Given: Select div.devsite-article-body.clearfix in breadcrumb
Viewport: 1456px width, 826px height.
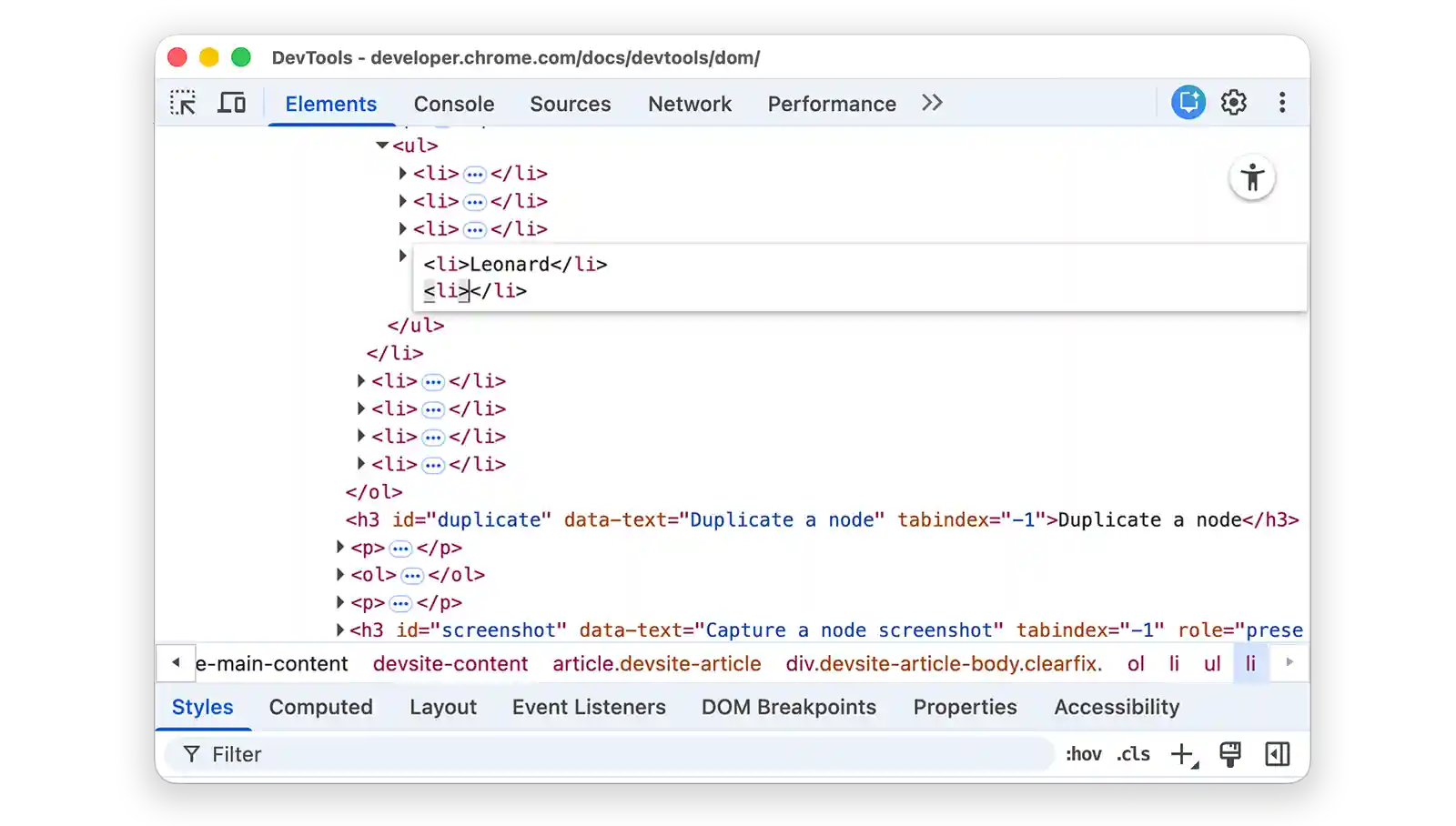Looking at the screenshot, I should 944,664.
